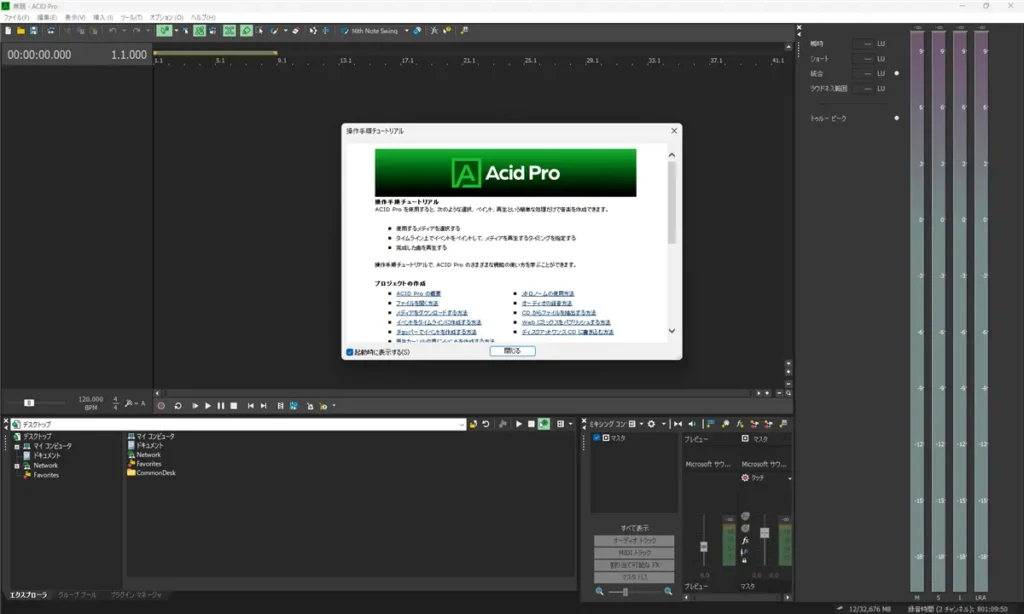This screenshot has height=614, width=1024.
Task: Click the metronome icon in top toolbar
Action: [434, 31]
